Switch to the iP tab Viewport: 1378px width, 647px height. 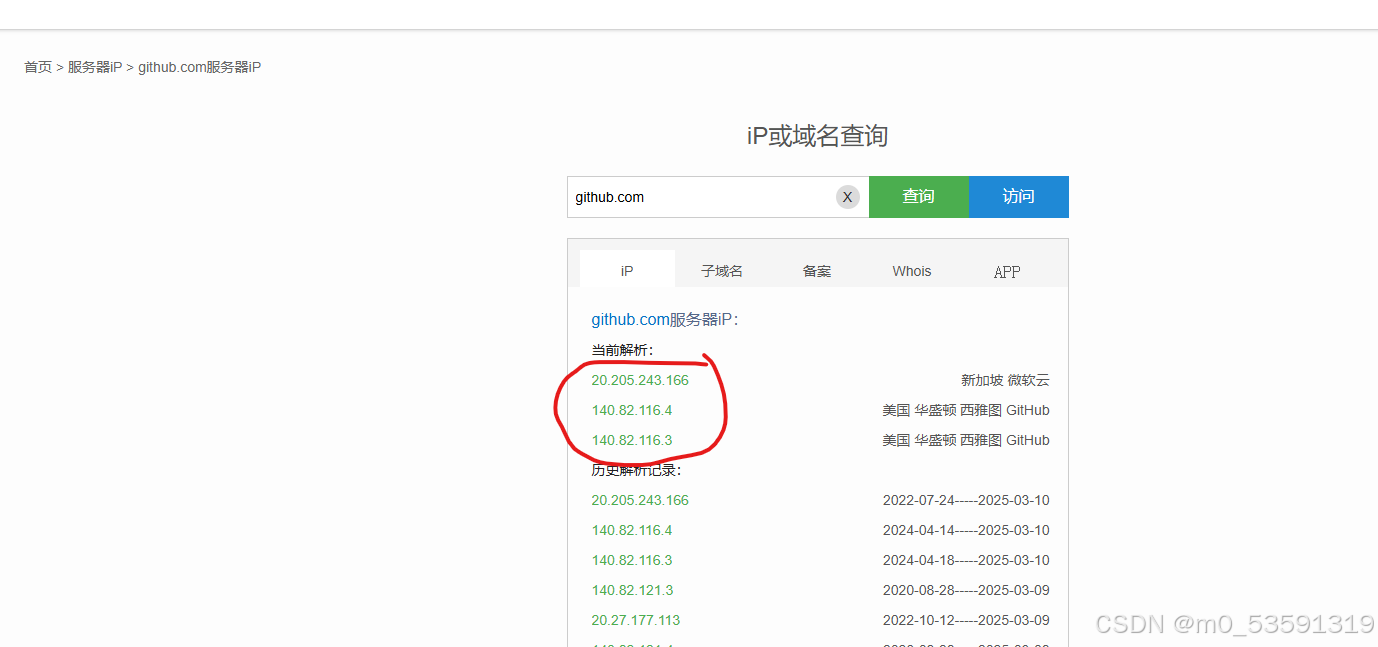pos(627,270)
